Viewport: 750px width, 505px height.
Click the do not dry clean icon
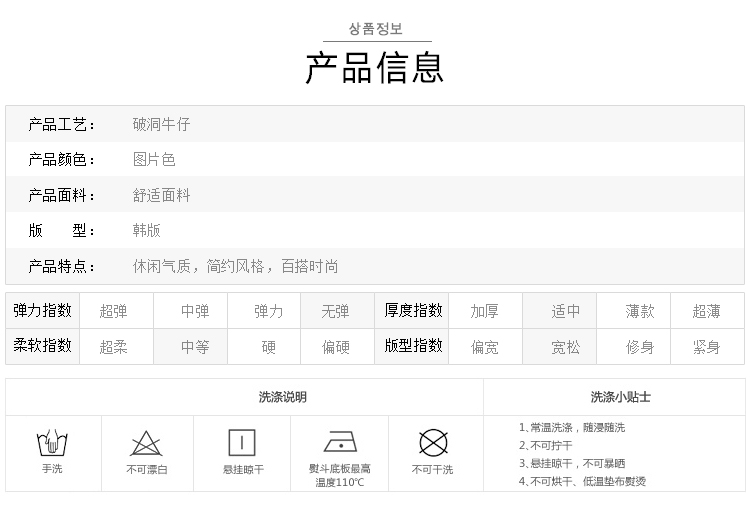coord(432,443)
